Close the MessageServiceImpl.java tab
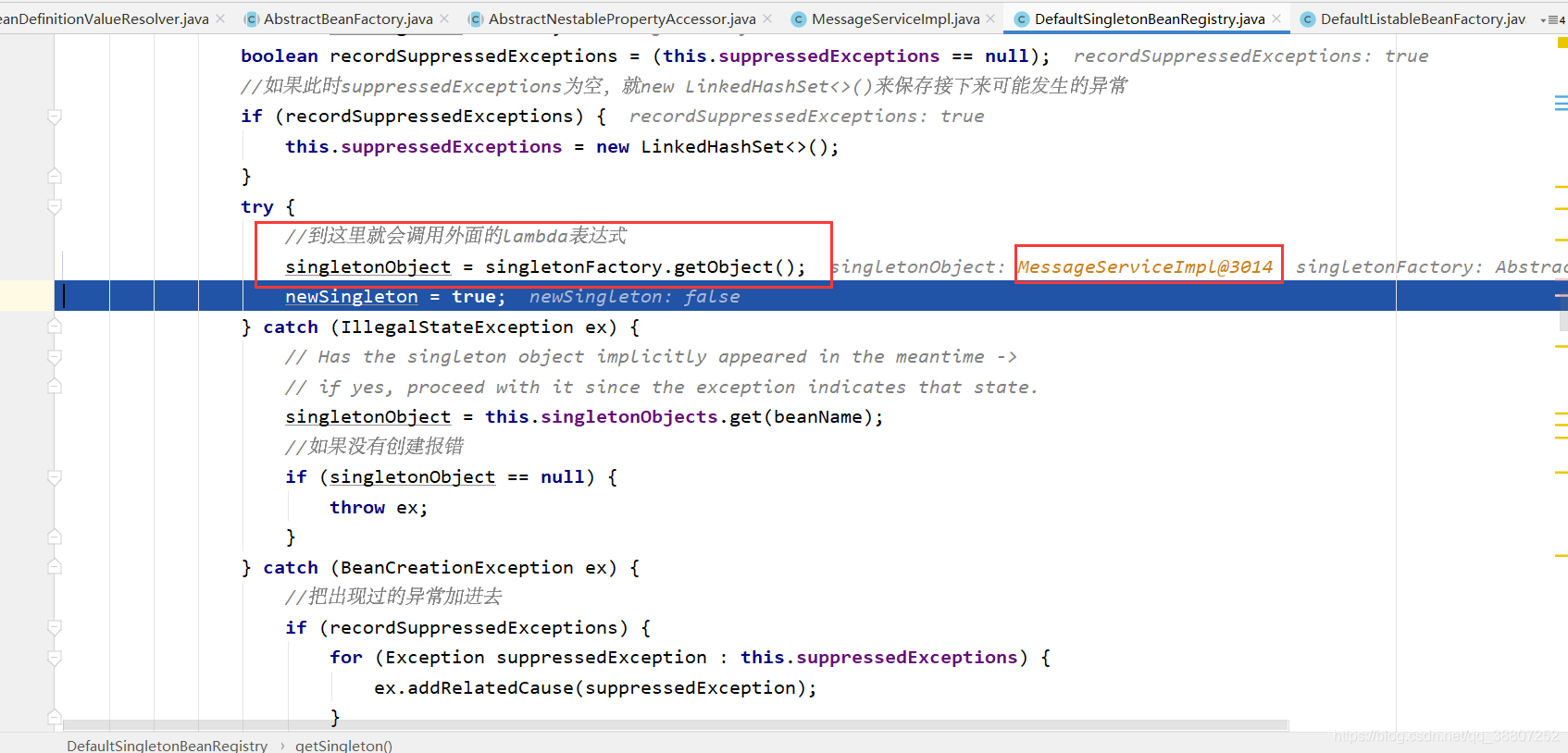Screen dimensions: 1568x753 (x=990, y=19)
